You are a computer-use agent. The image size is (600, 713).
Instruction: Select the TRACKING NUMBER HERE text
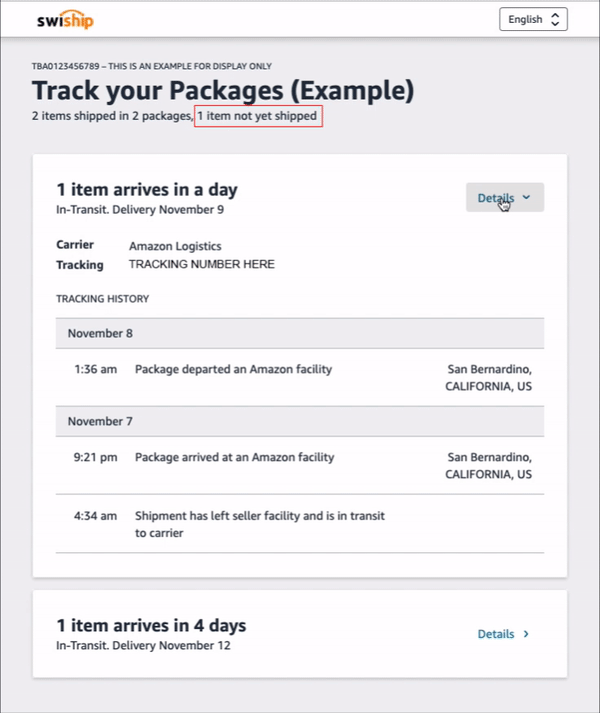pos(202,265)
